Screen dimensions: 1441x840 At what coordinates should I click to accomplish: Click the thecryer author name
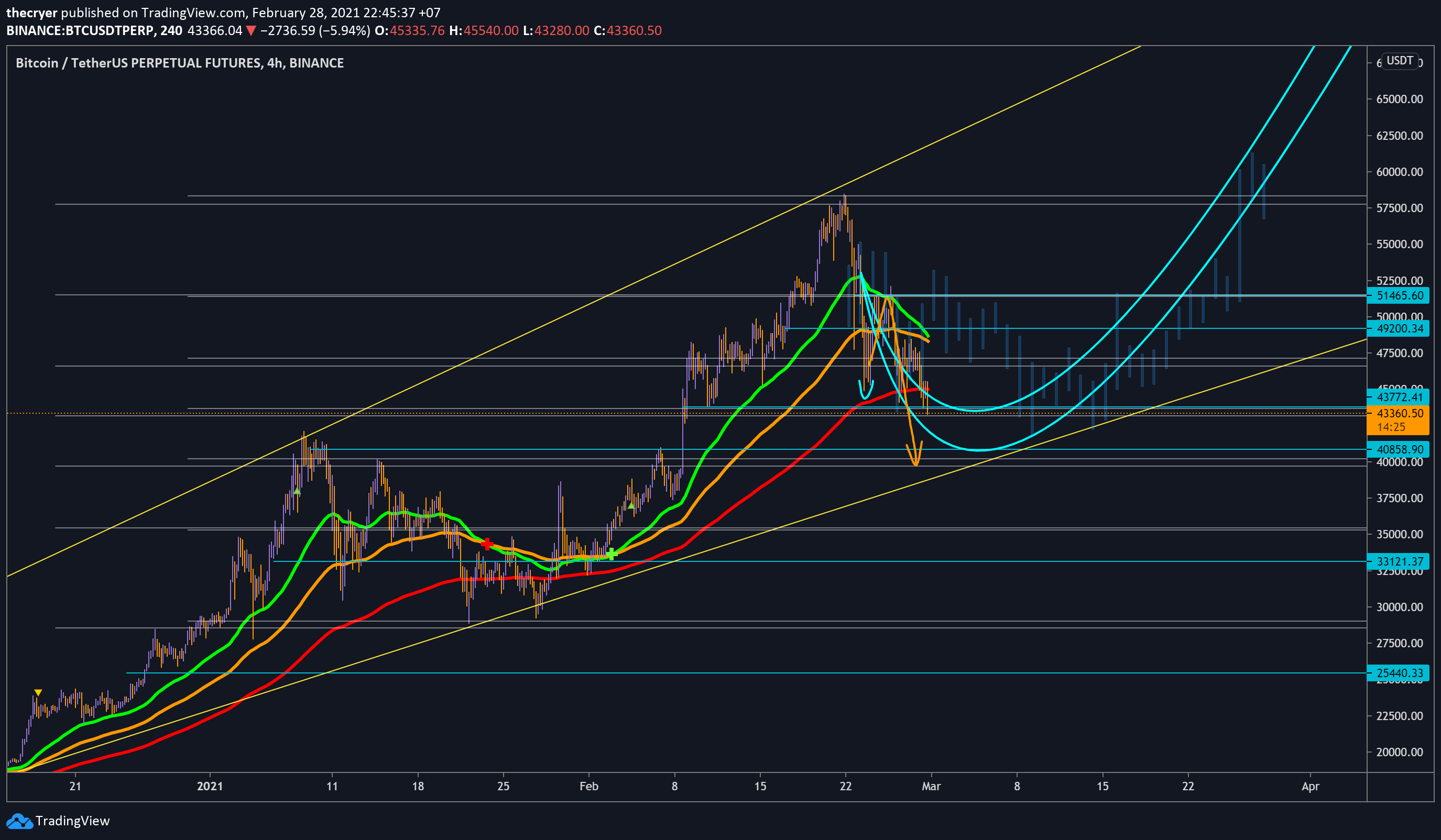(31, 13)
